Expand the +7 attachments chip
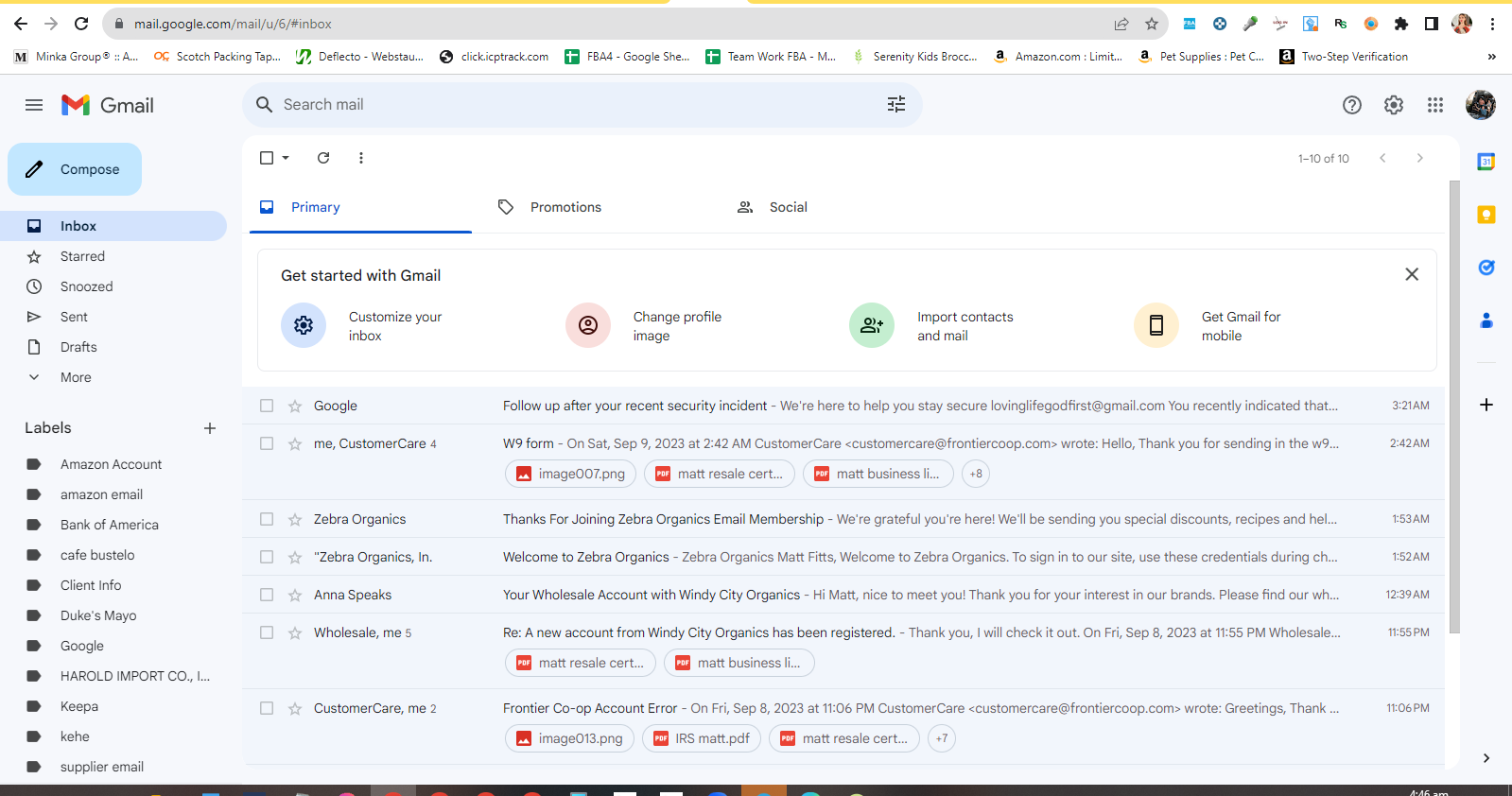The height and width of the screenshot is (796, 1512). click(x=941, y=738)
